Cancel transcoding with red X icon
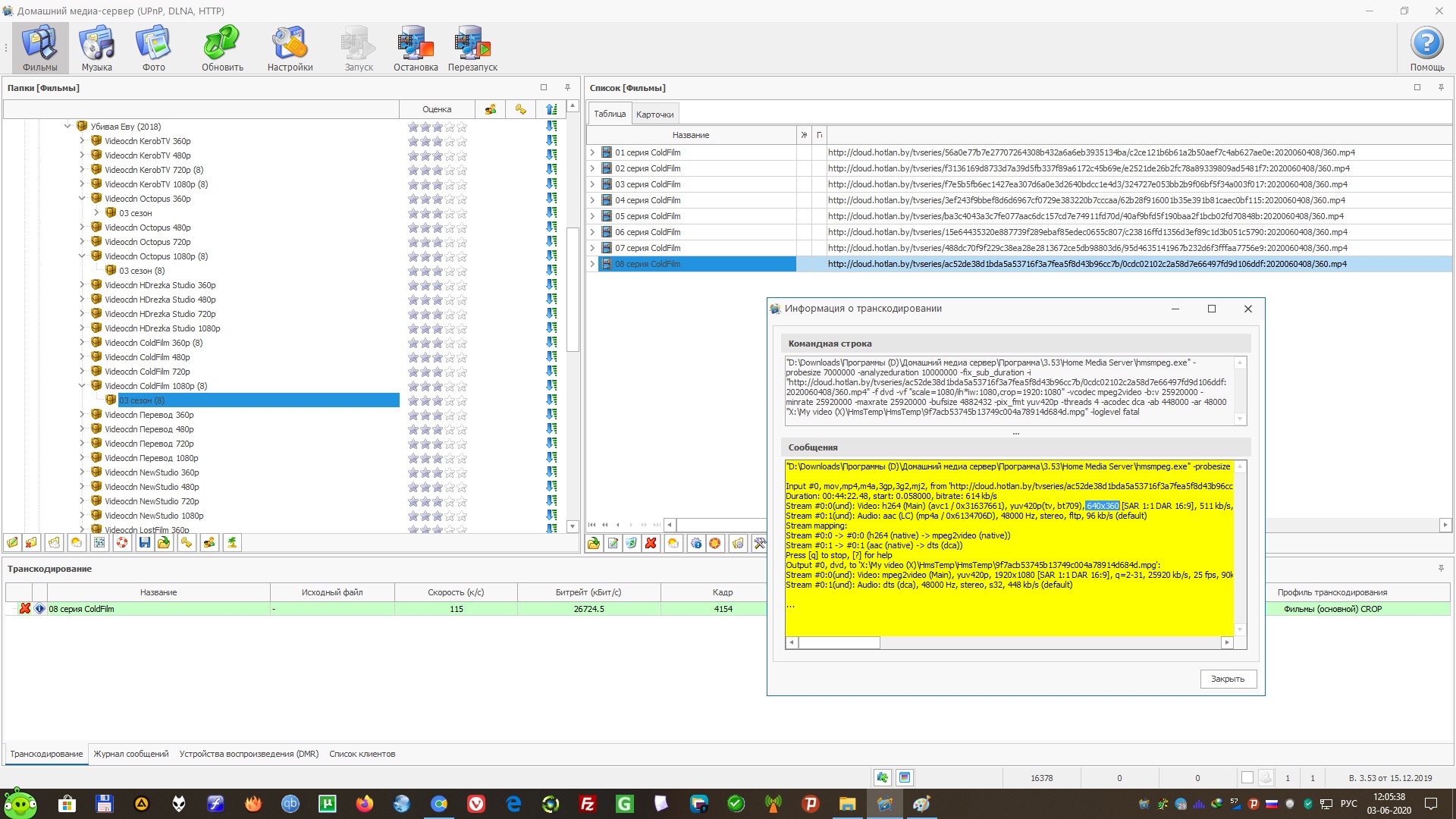Screen dimensions: 1456x819 [x=25, y=609]
